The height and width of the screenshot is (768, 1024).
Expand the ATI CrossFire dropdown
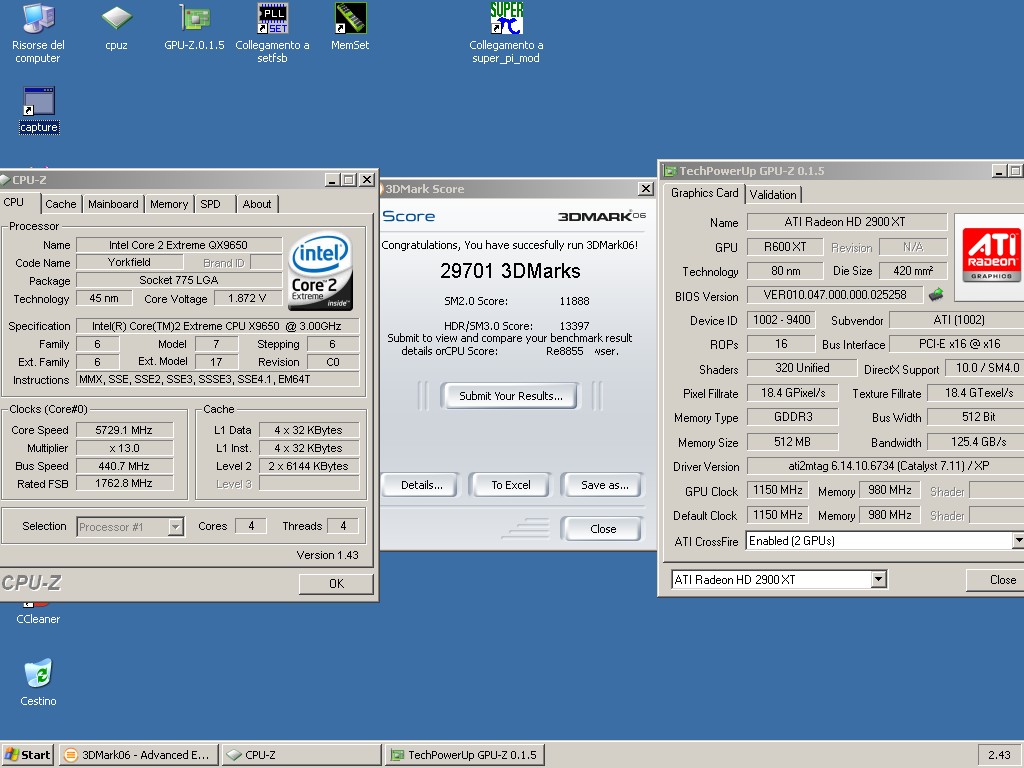[1018, 541]
